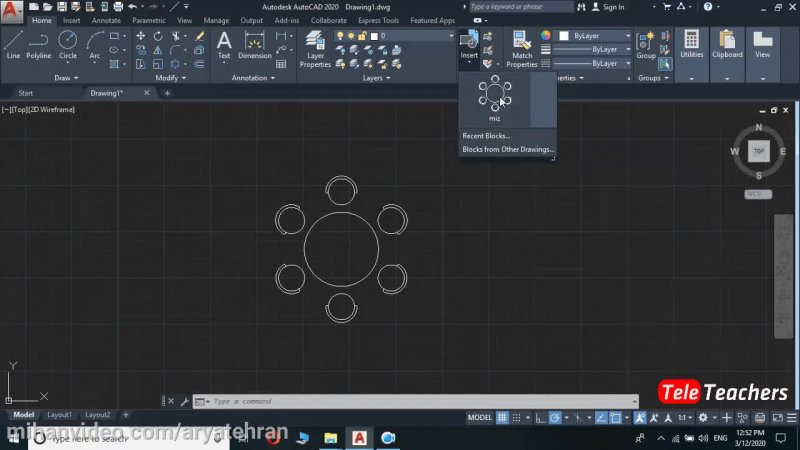Click the Copy tool in Modify panel
The width and height of the screenshot is (800, 450).
point(141,50)
